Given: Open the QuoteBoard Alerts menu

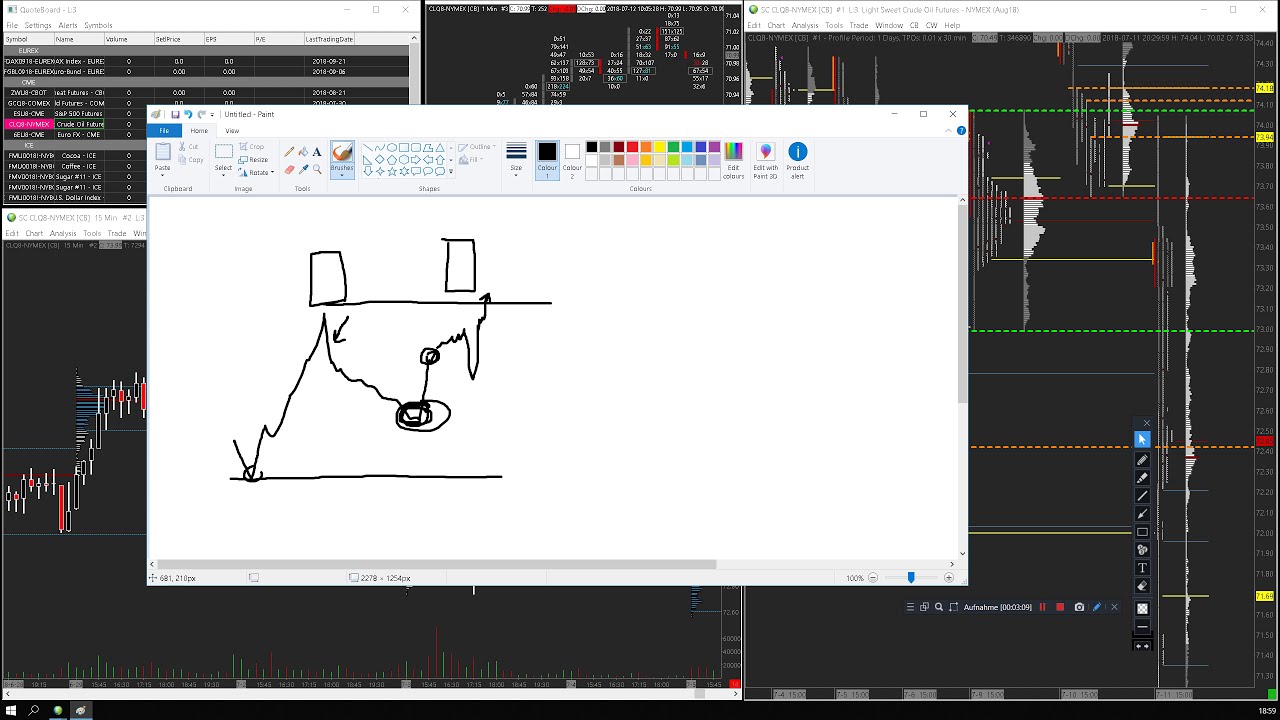Looking at the screenshot, I should tap(68, 25).
